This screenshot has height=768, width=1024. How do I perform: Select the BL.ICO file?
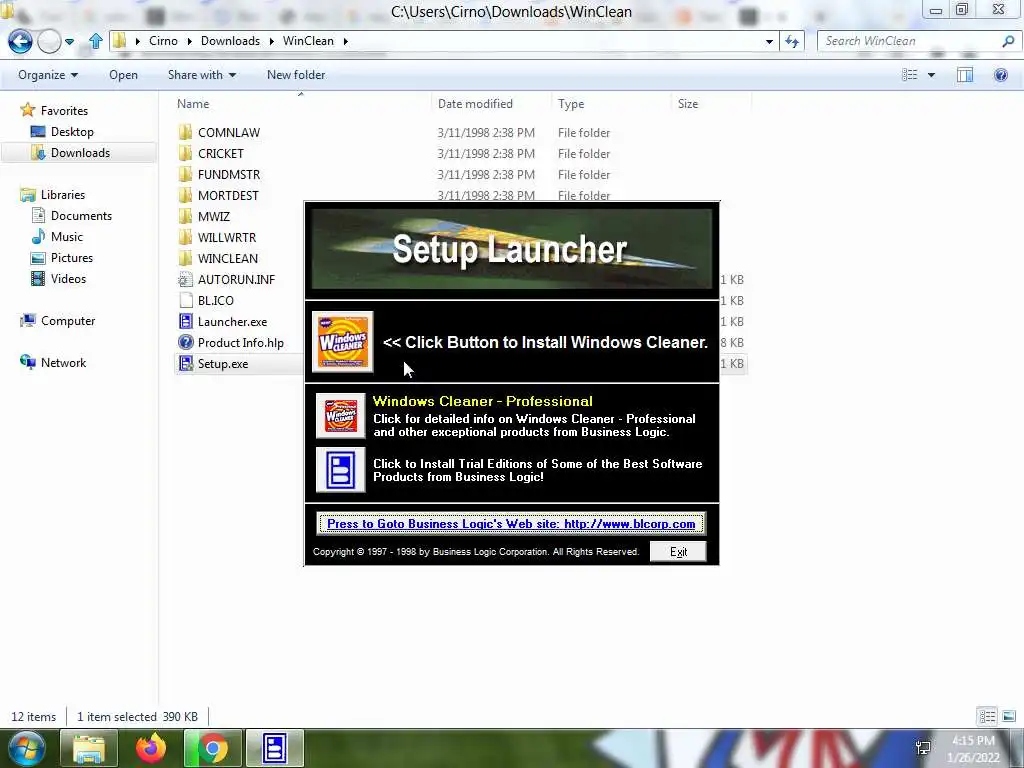click(216, 300)
